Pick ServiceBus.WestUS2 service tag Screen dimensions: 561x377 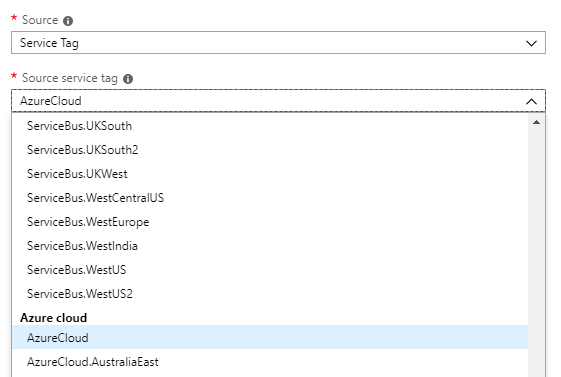pyautogui.click(x=270, y=294)
